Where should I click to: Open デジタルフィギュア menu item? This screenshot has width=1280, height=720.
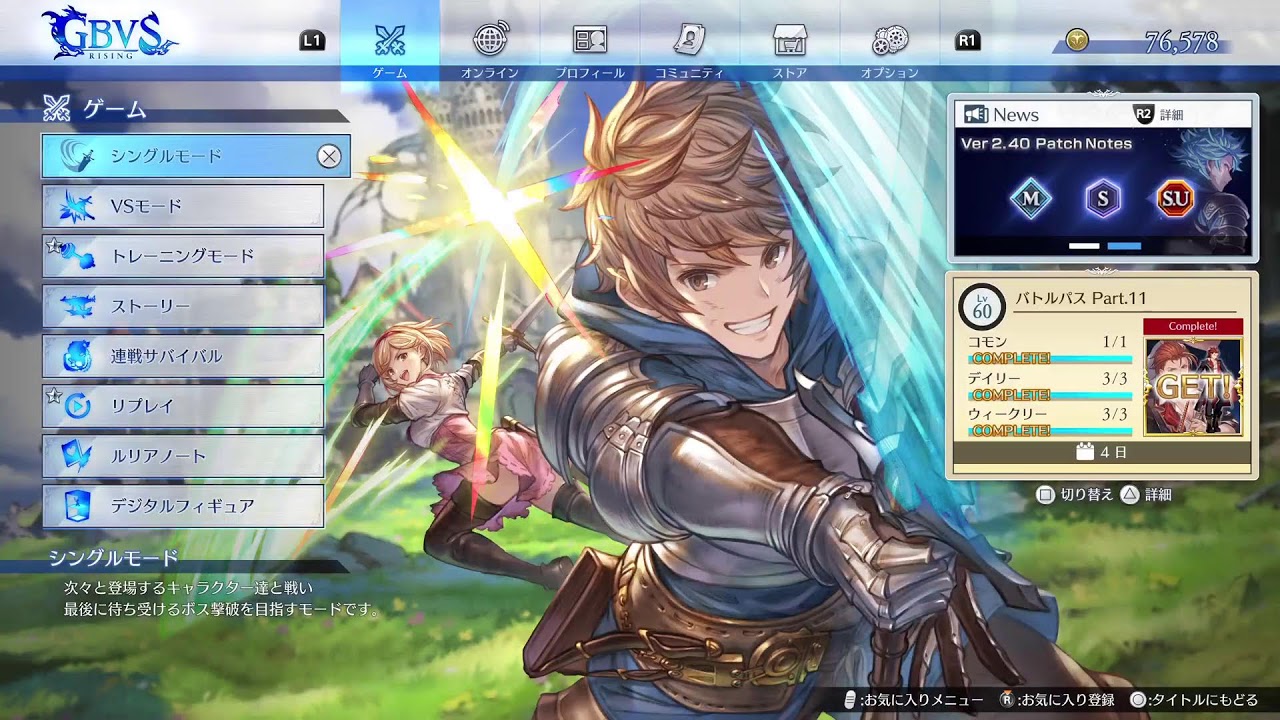click(183, 506)
